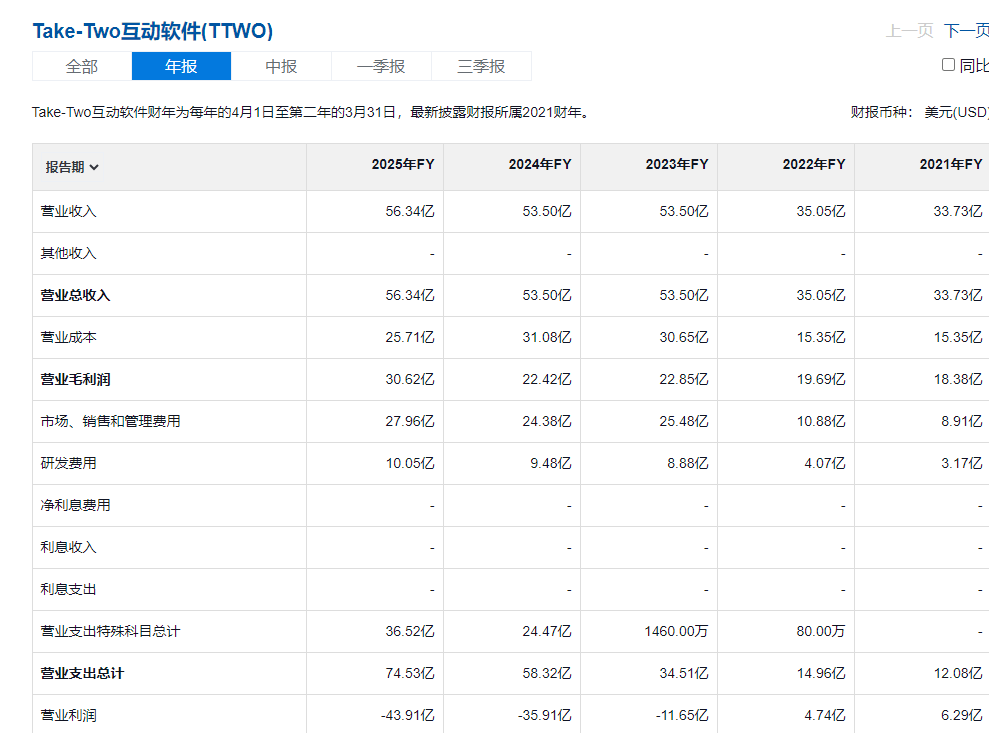Click the 2021年FY column header
This screenshot has height=733, width=989.
pos(951,164)
